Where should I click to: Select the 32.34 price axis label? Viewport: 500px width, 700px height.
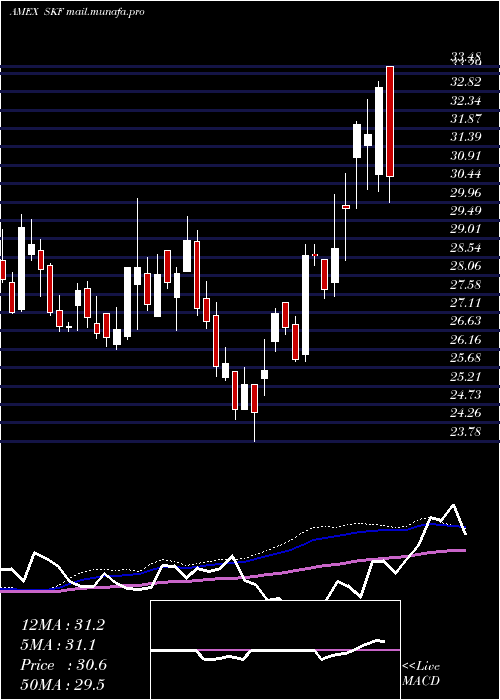466,100
